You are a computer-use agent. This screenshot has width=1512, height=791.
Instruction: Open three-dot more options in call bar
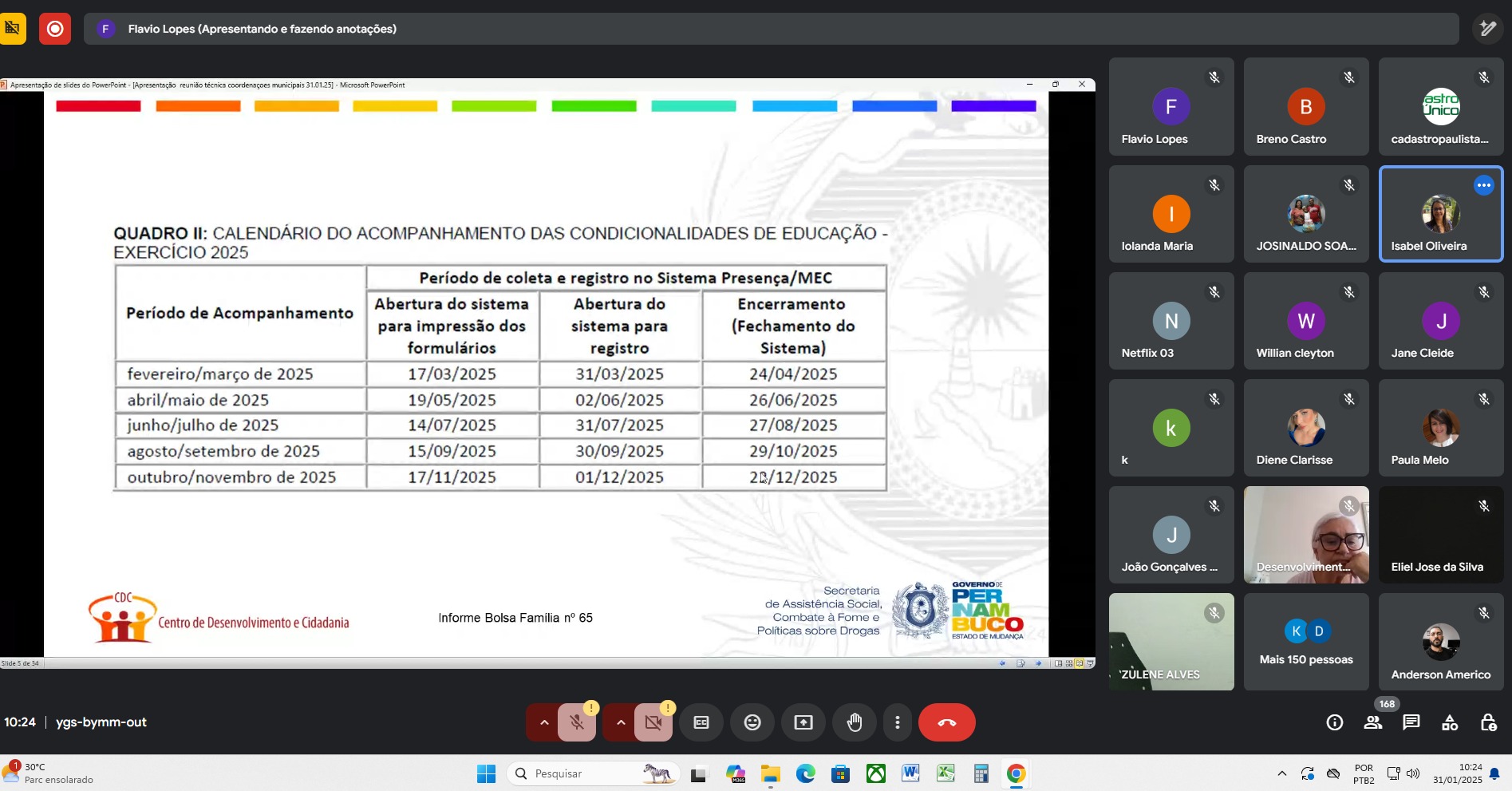pos(898,722)
